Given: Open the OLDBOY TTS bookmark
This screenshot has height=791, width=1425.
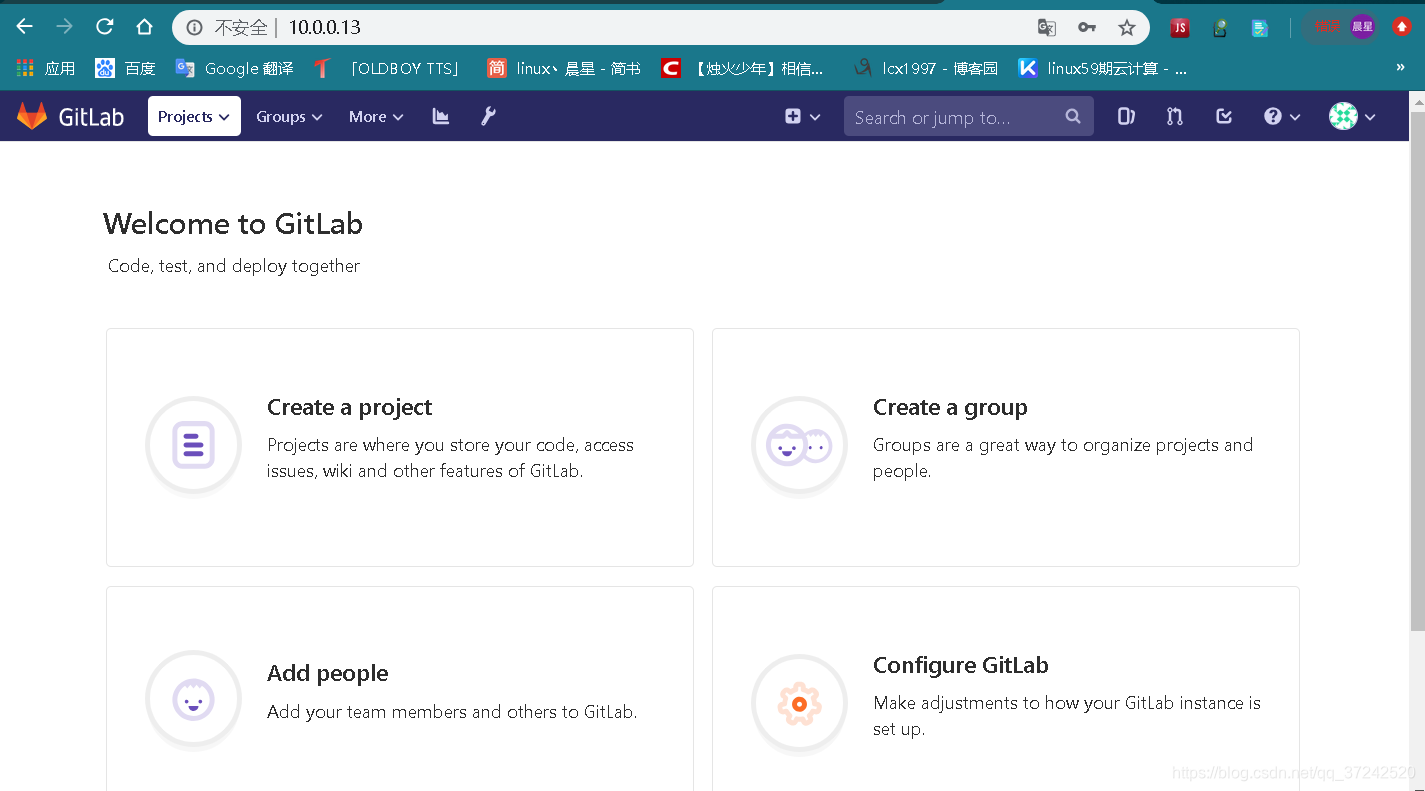Looking at the screenshot, I should [388, 68].
